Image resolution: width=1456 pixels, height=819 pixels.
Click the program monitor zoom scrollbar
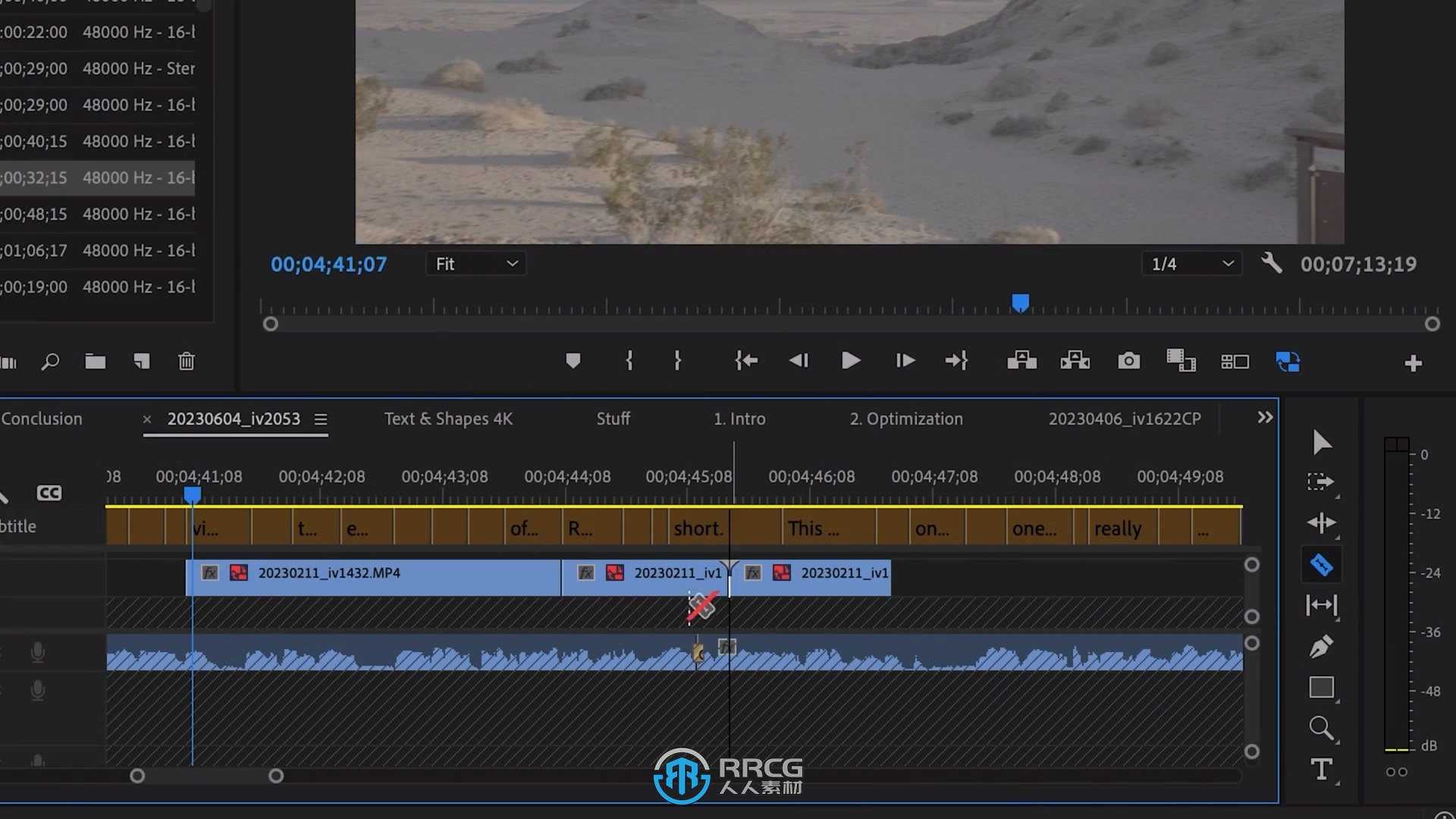[x=851, y=324]
